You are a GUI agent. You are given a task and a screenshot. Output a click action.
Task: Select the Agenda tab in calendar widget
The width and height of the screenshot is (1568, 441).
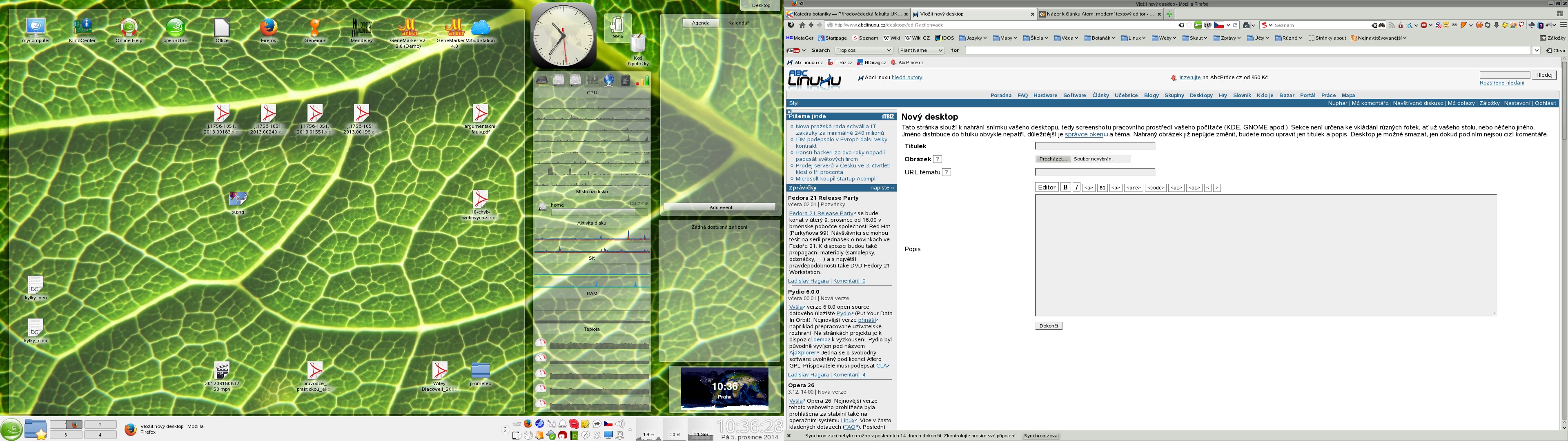coord(701,23)
